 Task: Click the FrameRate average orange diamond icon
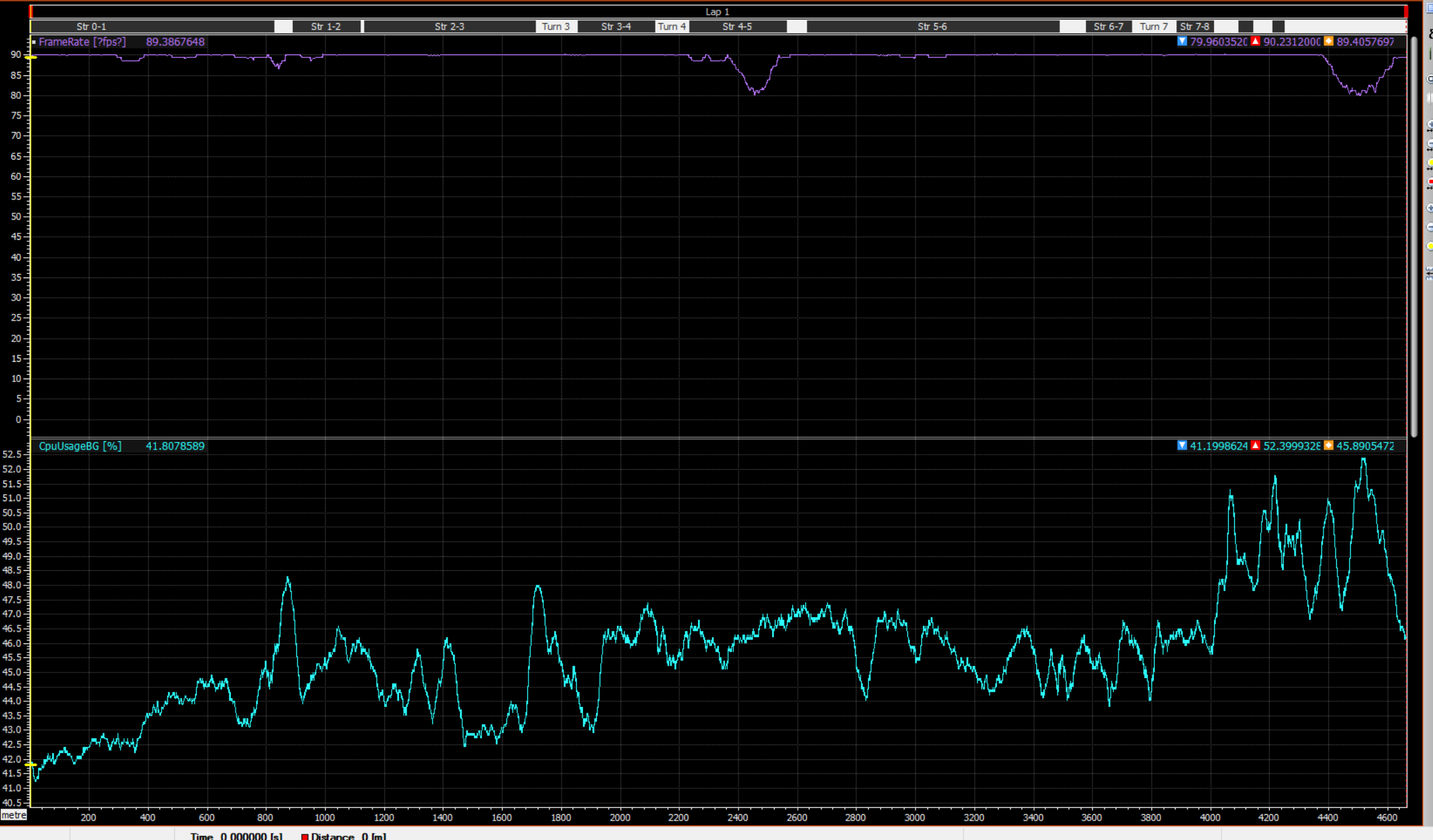[1328, 42]
